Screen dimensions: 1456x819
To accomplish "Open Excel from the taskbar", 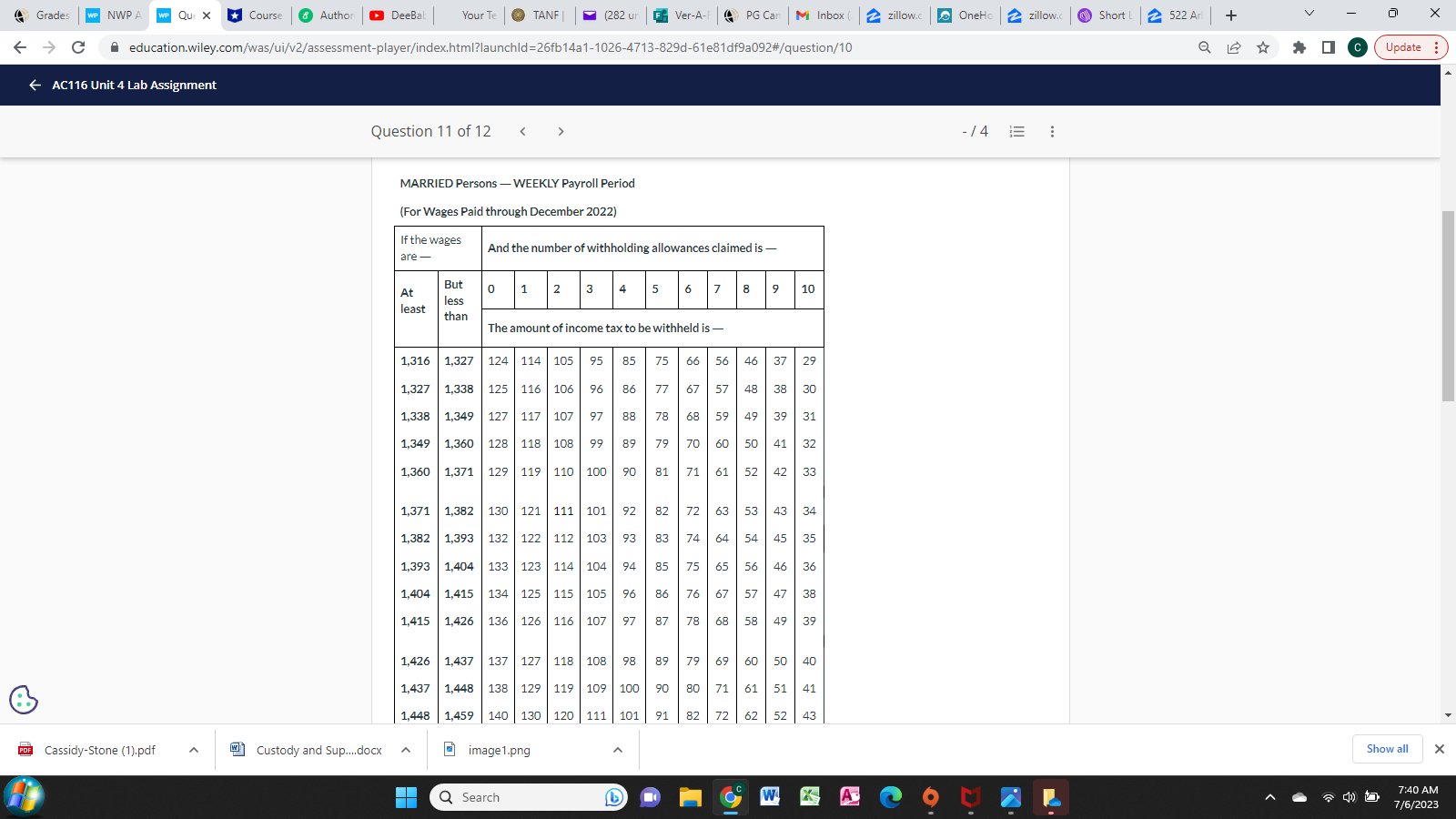I will (x=810, y=797).
